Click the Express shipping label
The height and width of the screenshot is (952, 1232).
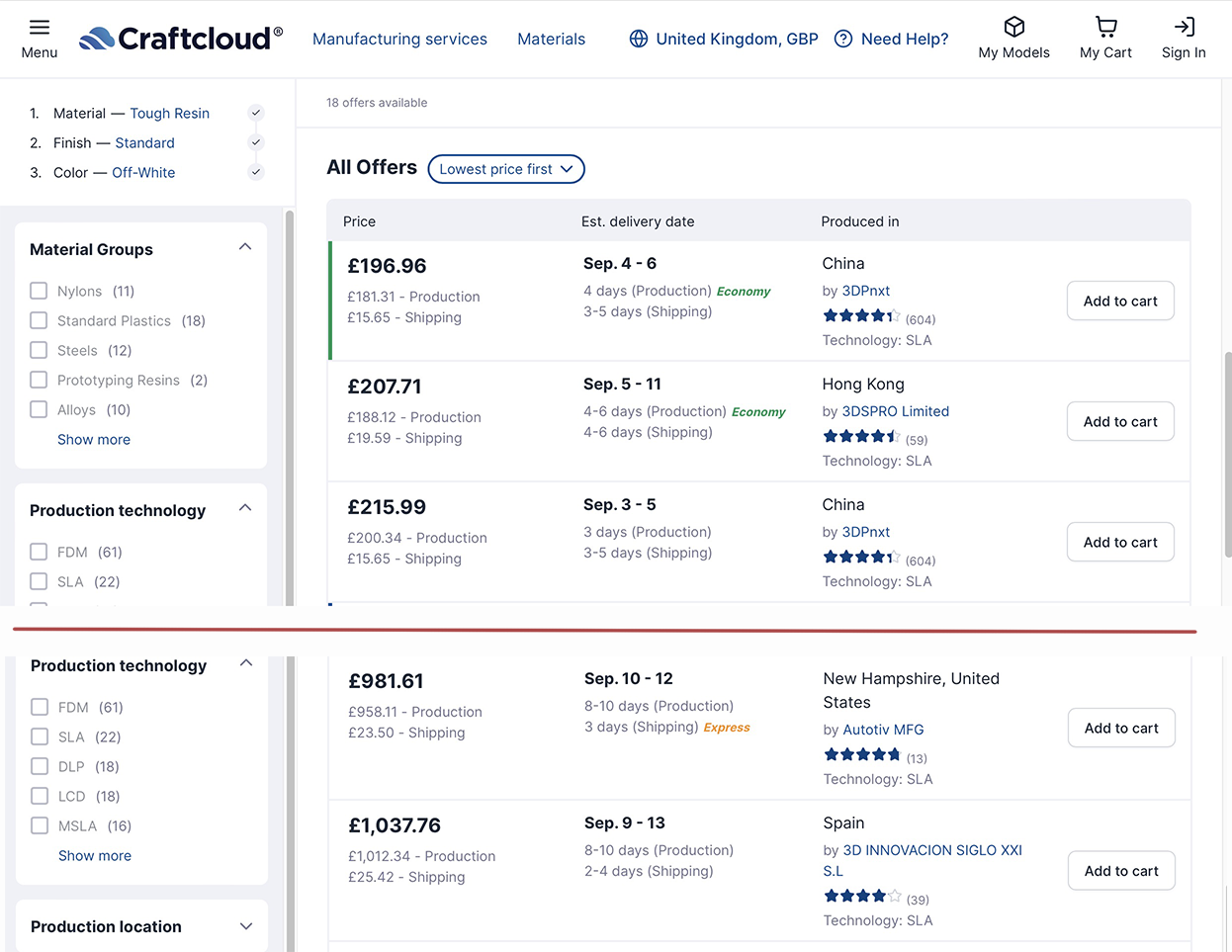click(x=727, y=728)
